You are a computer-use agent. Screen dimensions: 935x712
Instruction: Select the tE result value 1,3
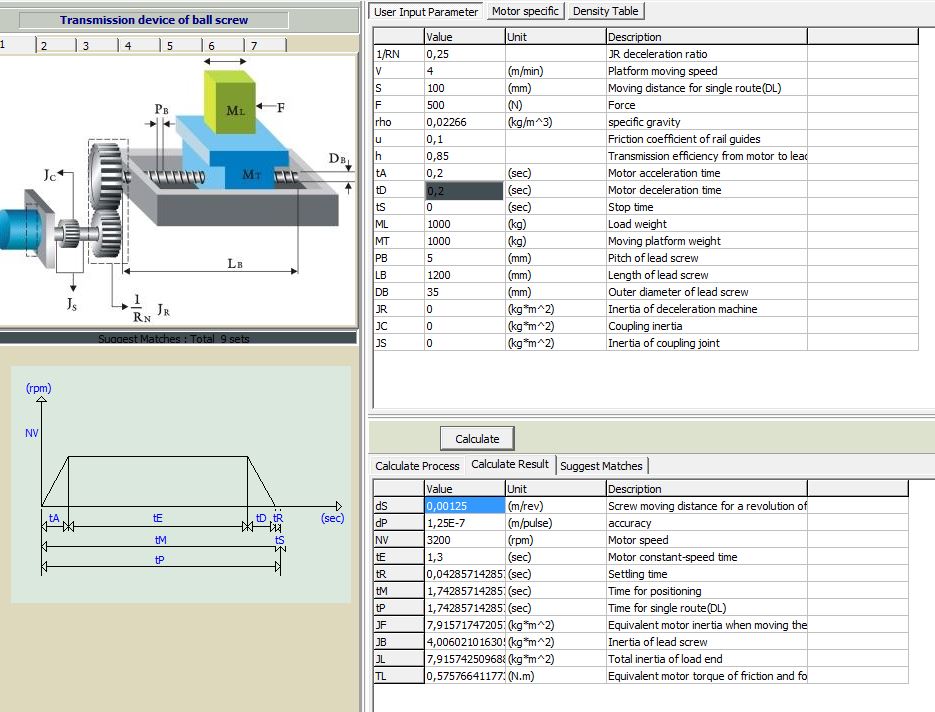pos(465,557)
